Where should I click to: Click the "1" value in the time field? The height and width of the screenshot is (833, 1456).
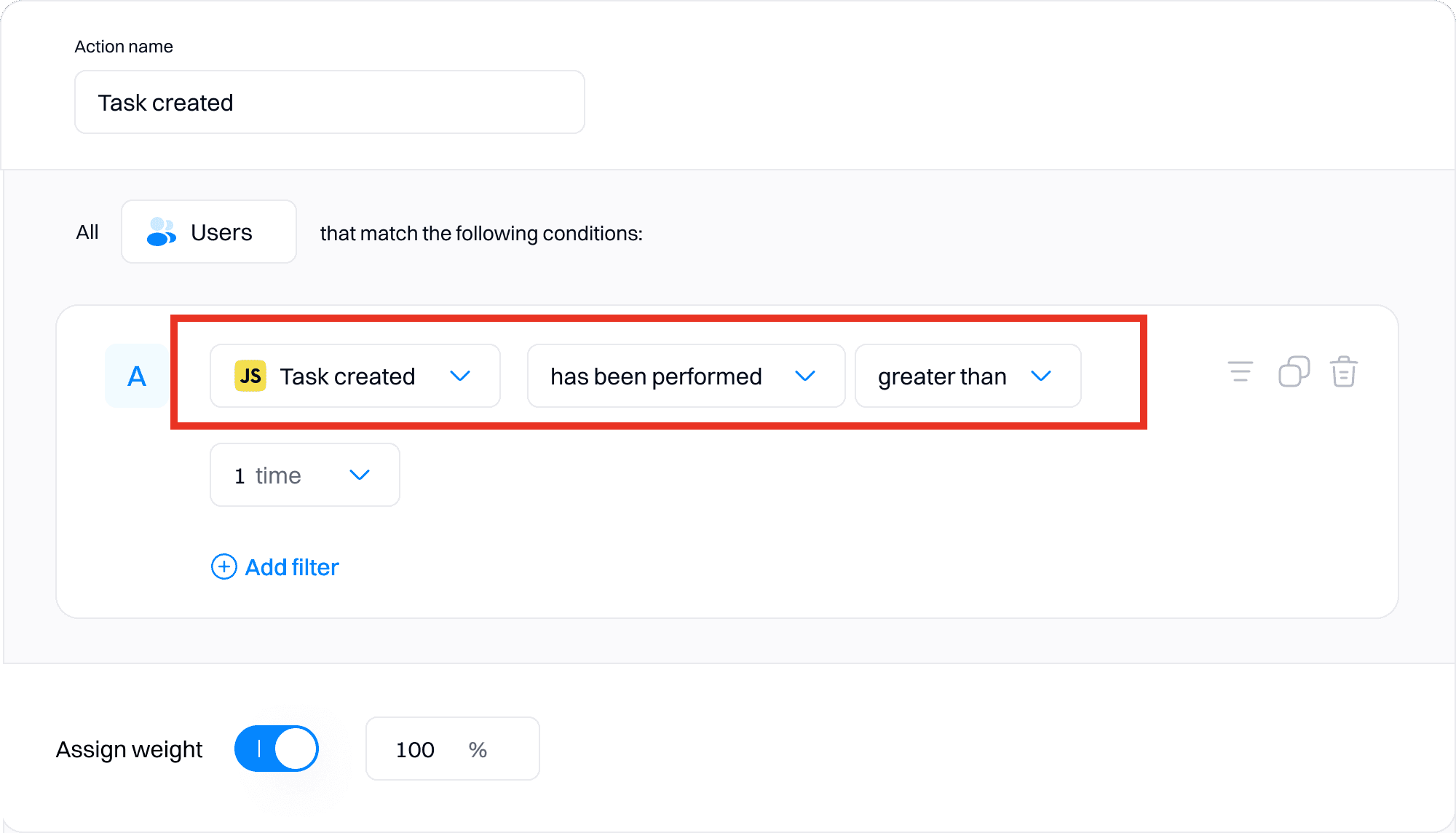(x=240, y=475)
